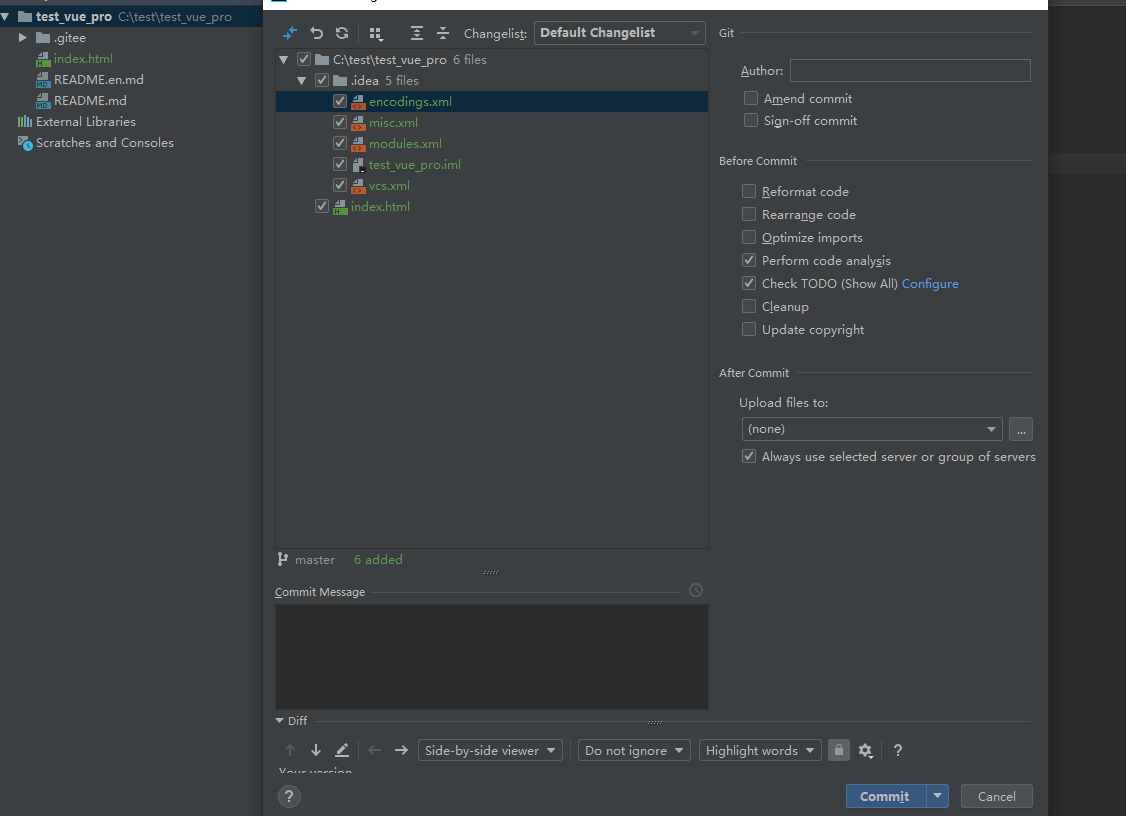Screen dimensions: 1126x816
Task: Click the Group By icon
Action: 376,33
